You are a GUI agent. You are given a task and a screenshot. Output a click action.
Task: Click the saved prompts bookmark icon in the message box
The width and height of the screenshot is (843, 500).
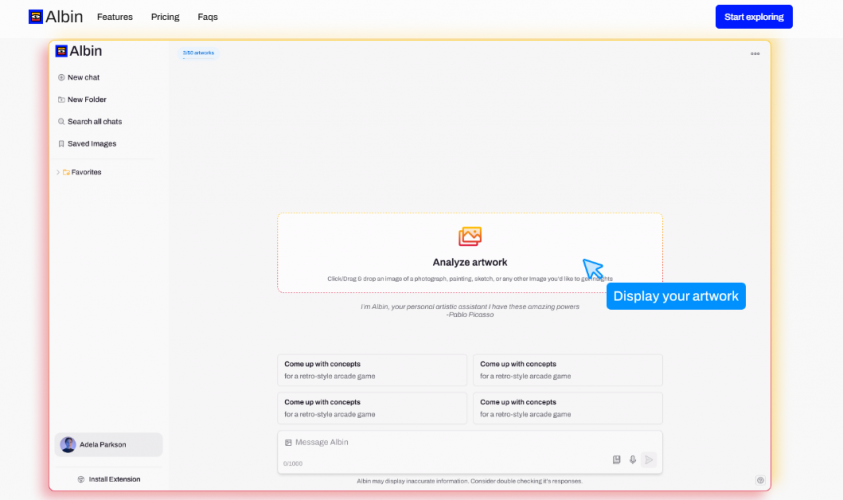[x=617, y=460]
